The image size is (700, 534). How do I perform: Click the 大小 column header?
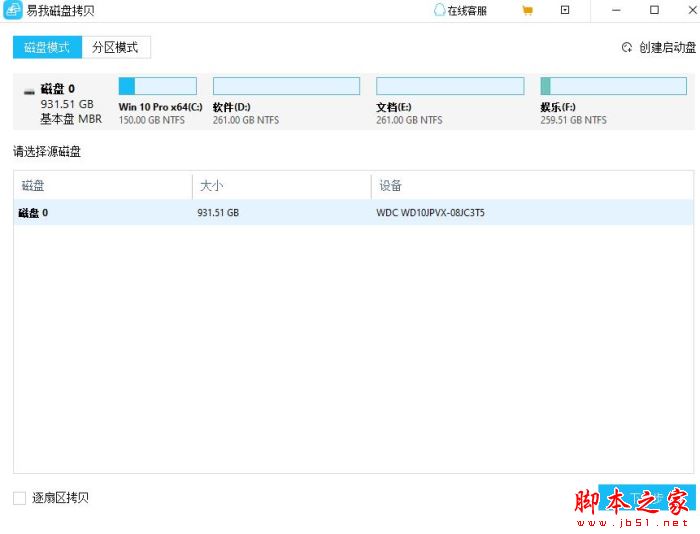[x=212, y=185]
